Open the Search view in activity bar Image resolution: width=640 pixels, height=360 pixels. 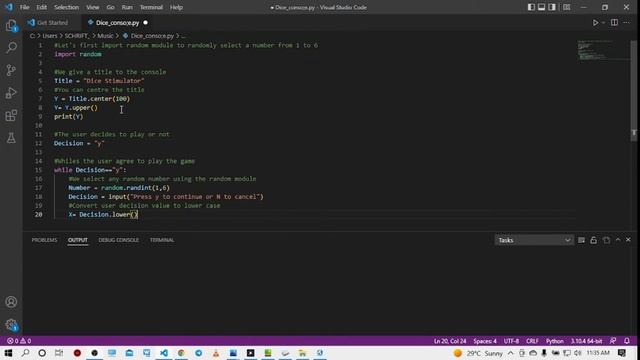pos(11,47)
